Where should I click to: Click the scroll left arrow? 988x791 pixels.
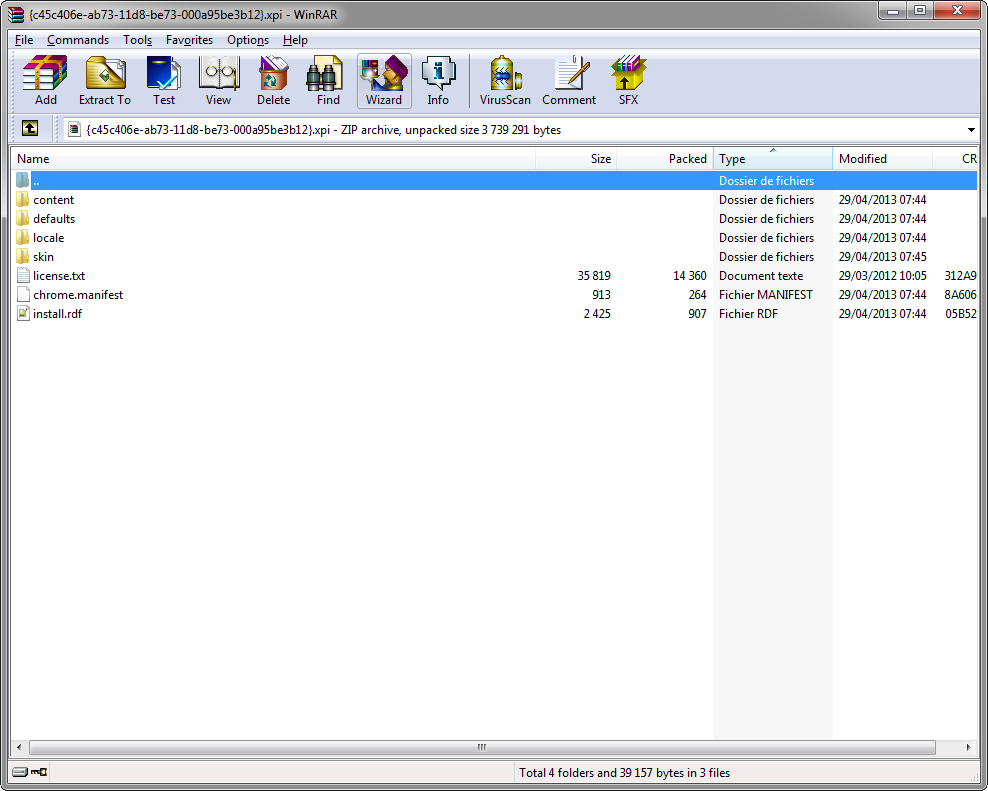[19, 748]
